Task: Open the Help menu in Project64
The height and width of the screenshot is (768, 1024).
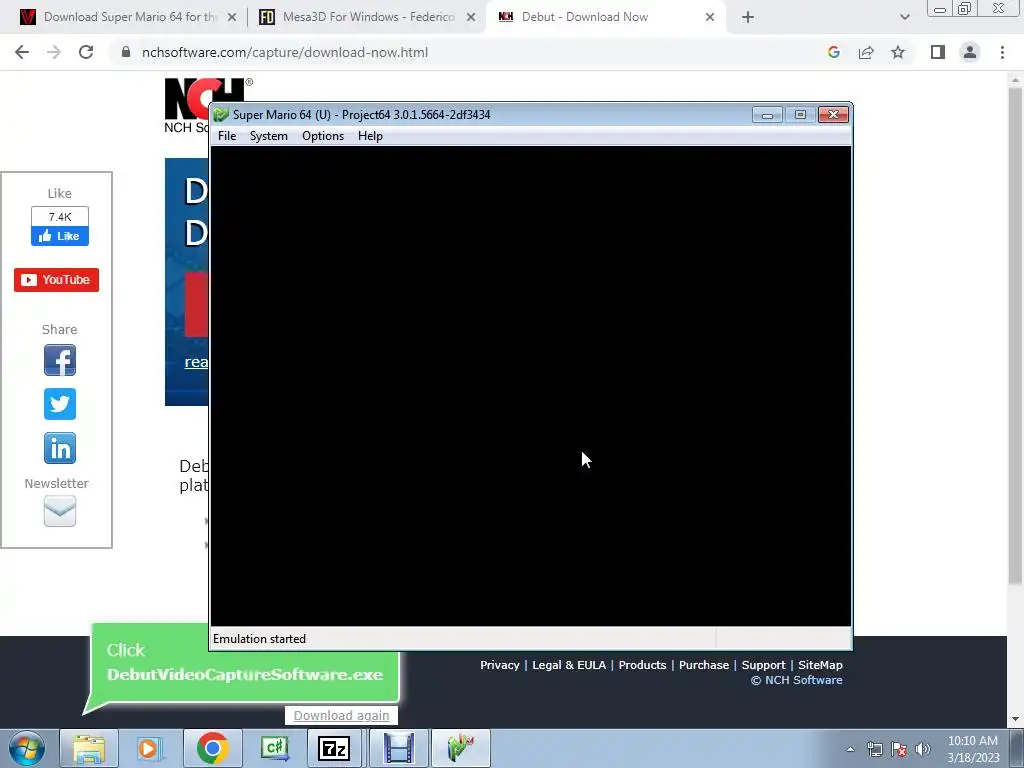Action: click(x=370, y=136)
